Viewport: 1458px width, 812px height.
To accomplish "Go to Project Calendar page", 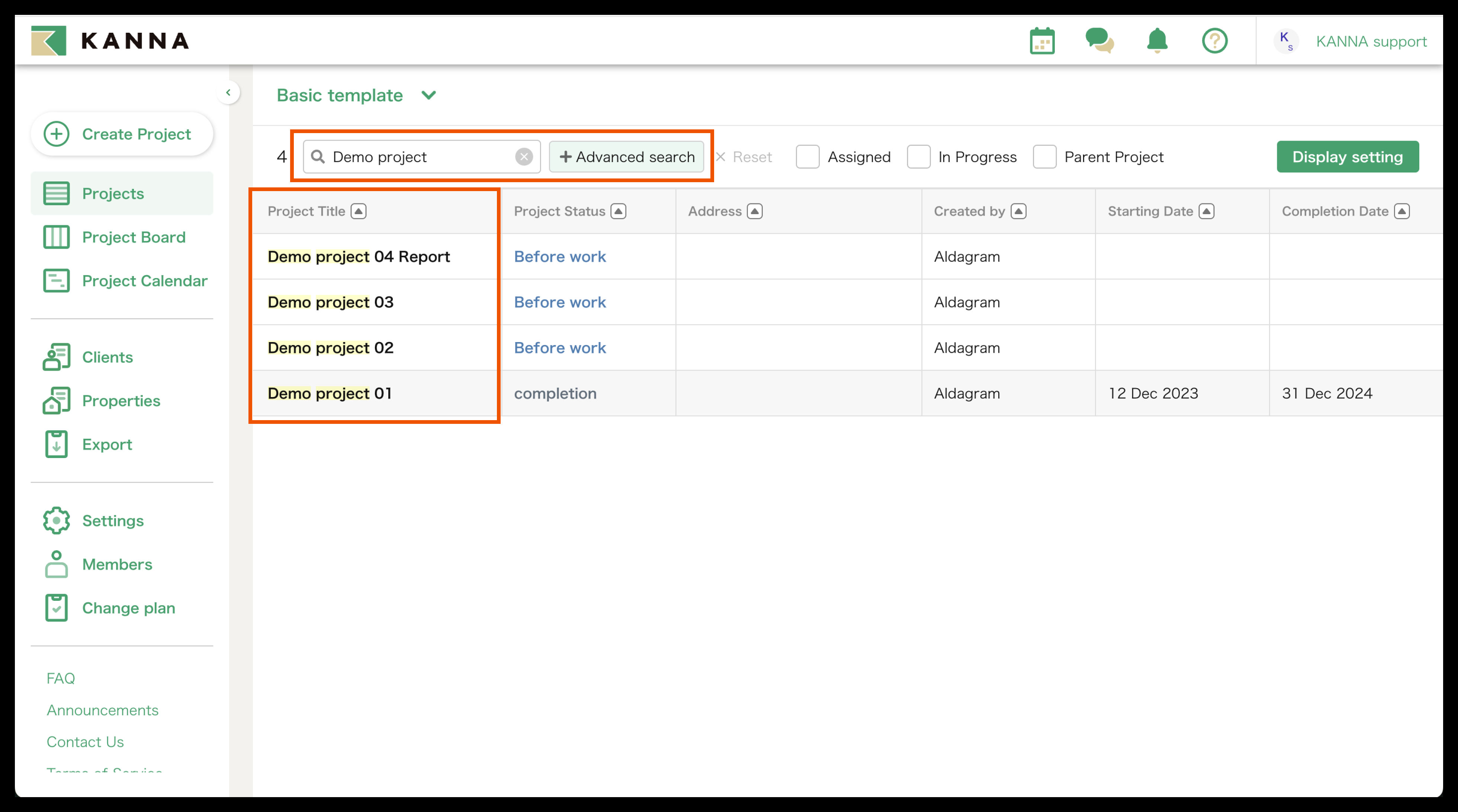I will click(144, 281).
